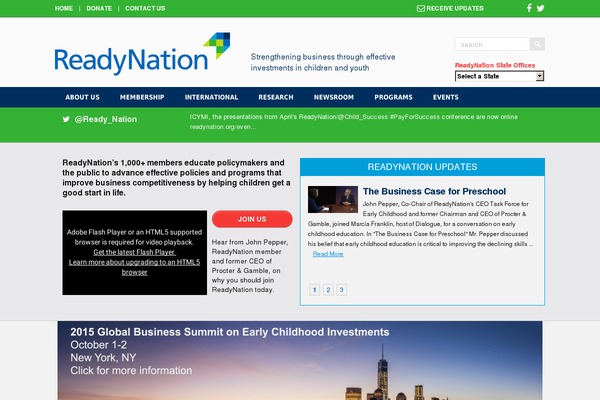Open the Newsroom menu
The image size is (600, 400).
[x=334, y=97]
